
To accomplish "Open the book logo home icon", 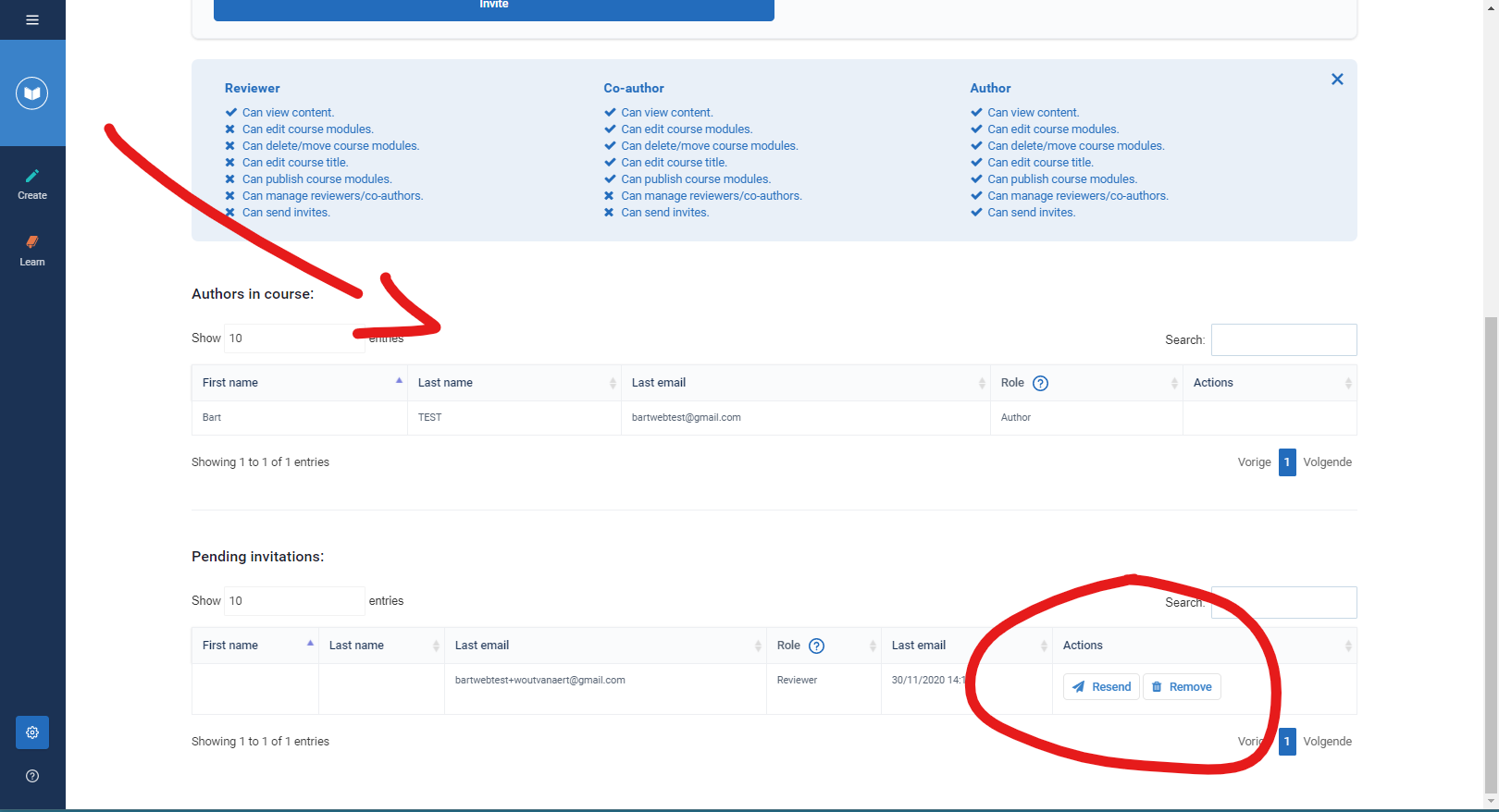I will pos(32,92).
